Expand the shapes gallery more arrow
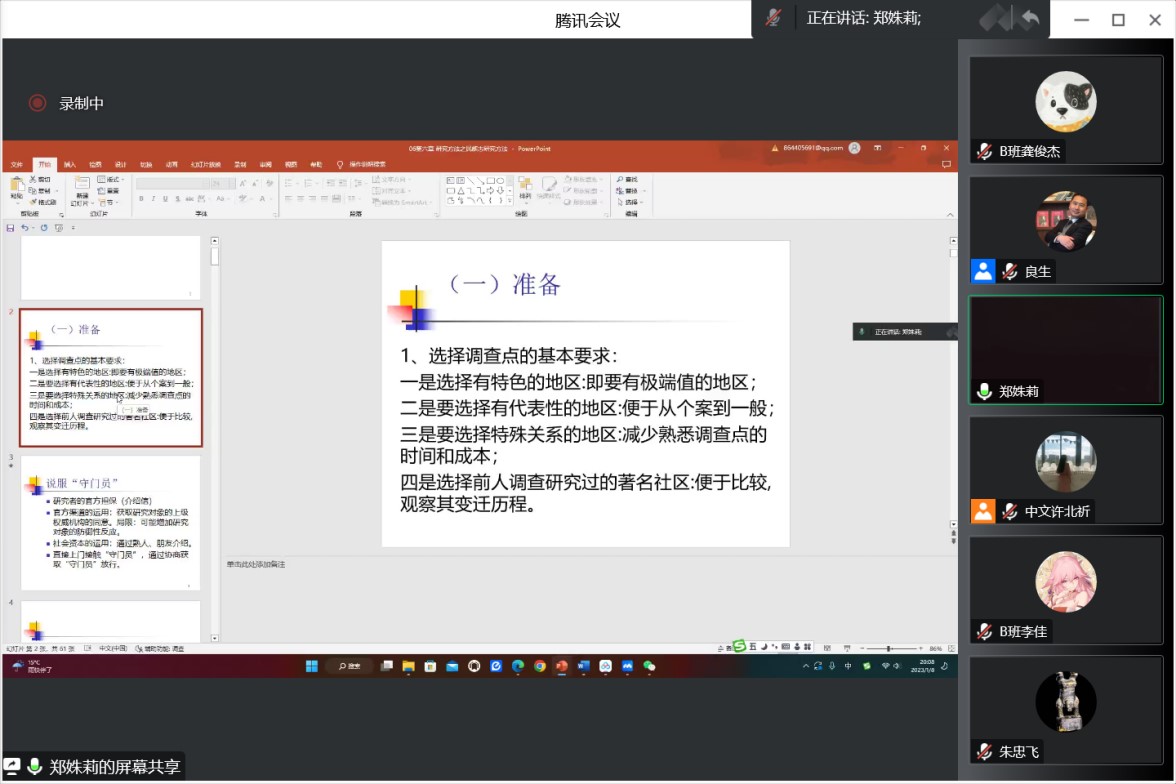1176x784 pixels. (508, 201)
